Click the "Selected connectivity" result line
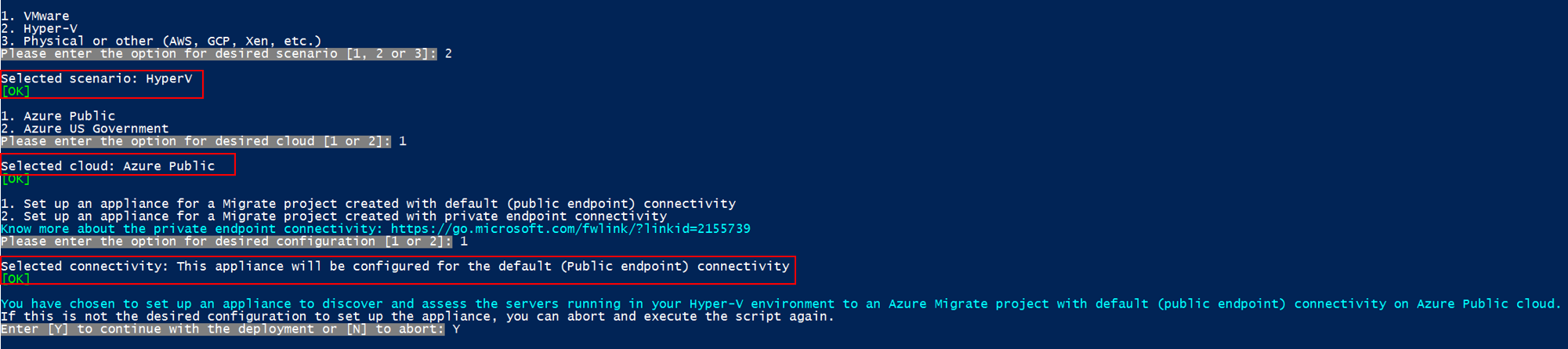This screenshot has height=349, width=1568. point(395,267)
